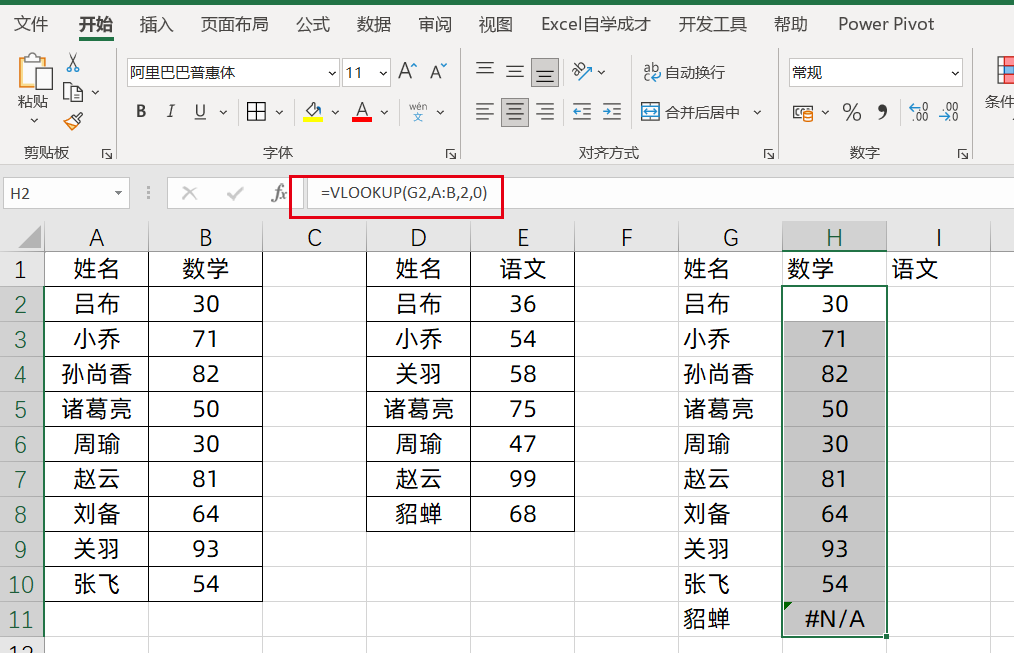Apply percent style
1014x653 pixels.
point(852,112)
